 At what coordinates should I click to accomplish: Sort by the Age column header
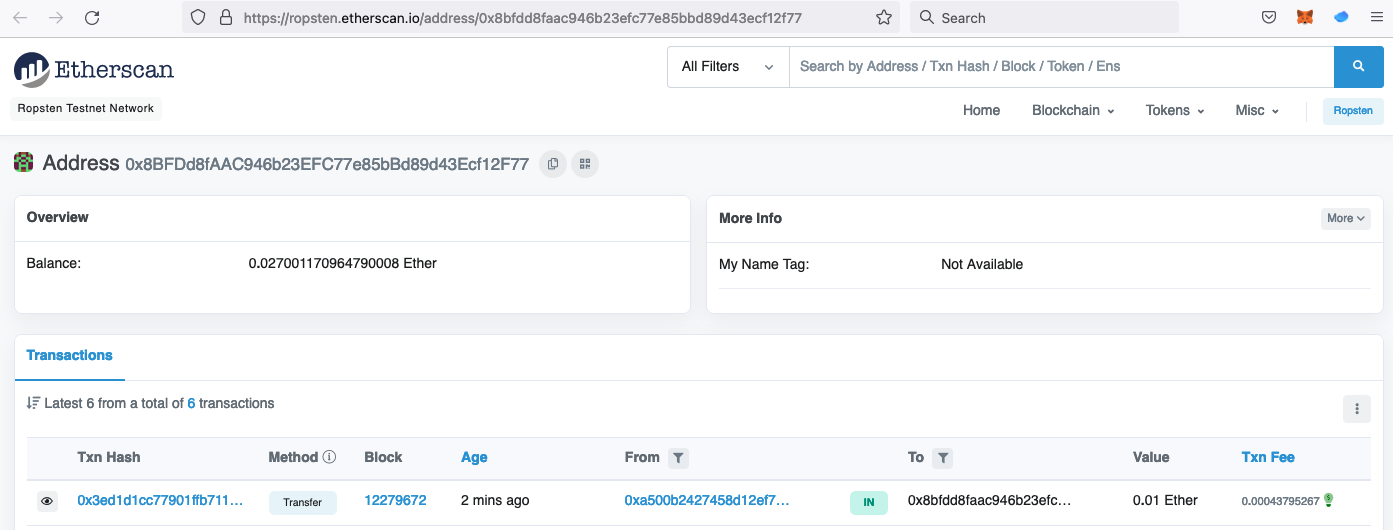coord(474,457)
